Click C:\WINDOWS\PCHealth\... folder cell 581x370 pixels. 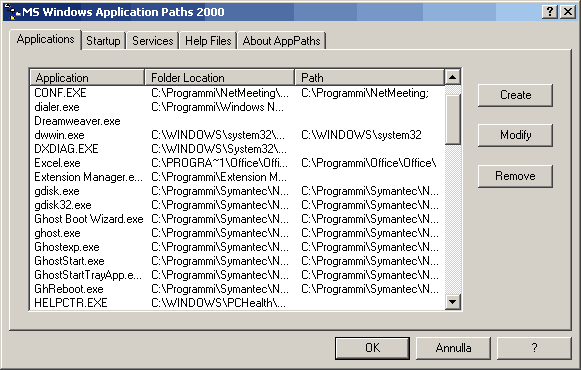(218, 303)
